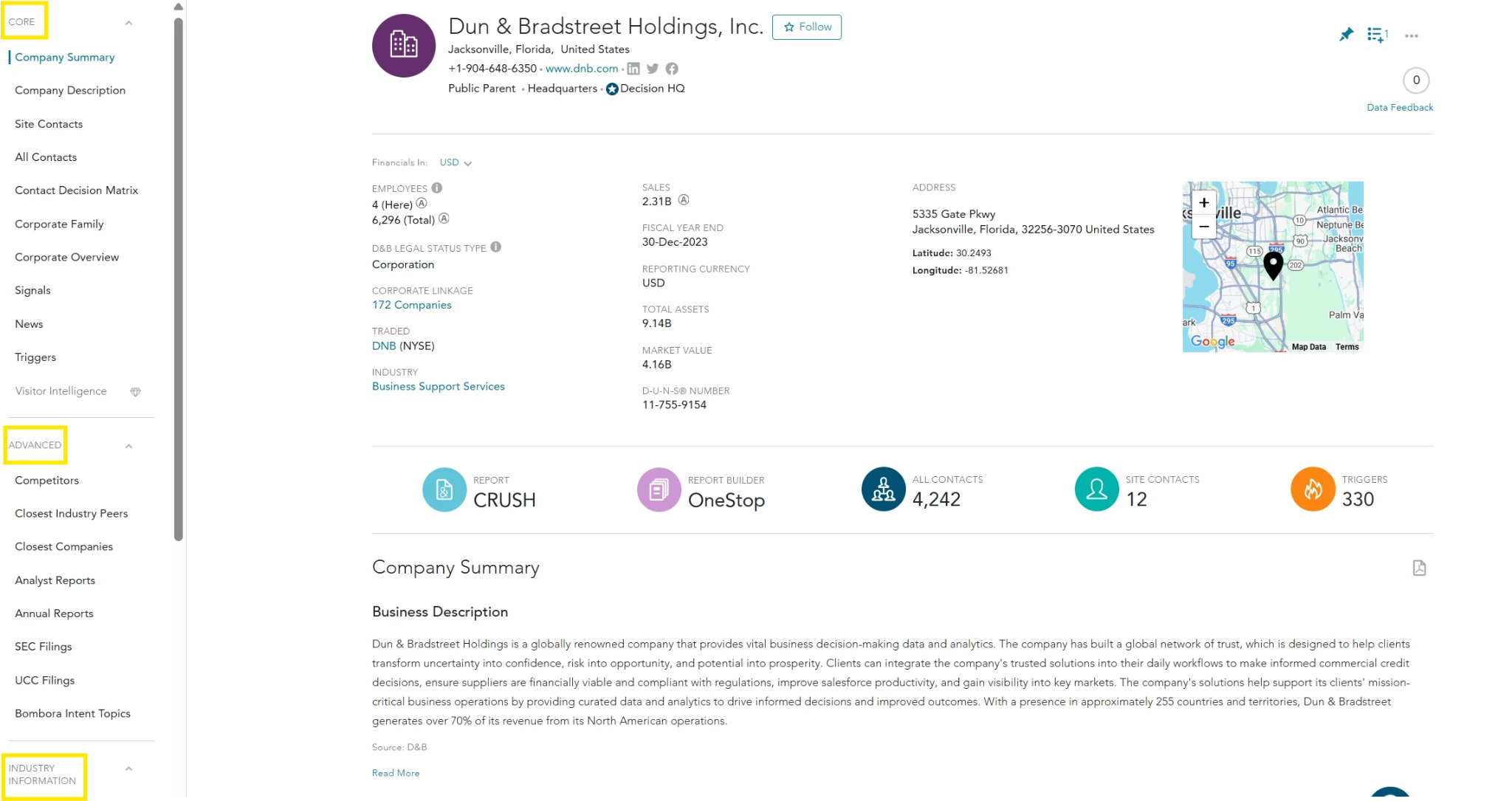Open the three-dots more options menu
Image resolution: width=1512 pixels, height=801 pixels.
[1411, 35]
